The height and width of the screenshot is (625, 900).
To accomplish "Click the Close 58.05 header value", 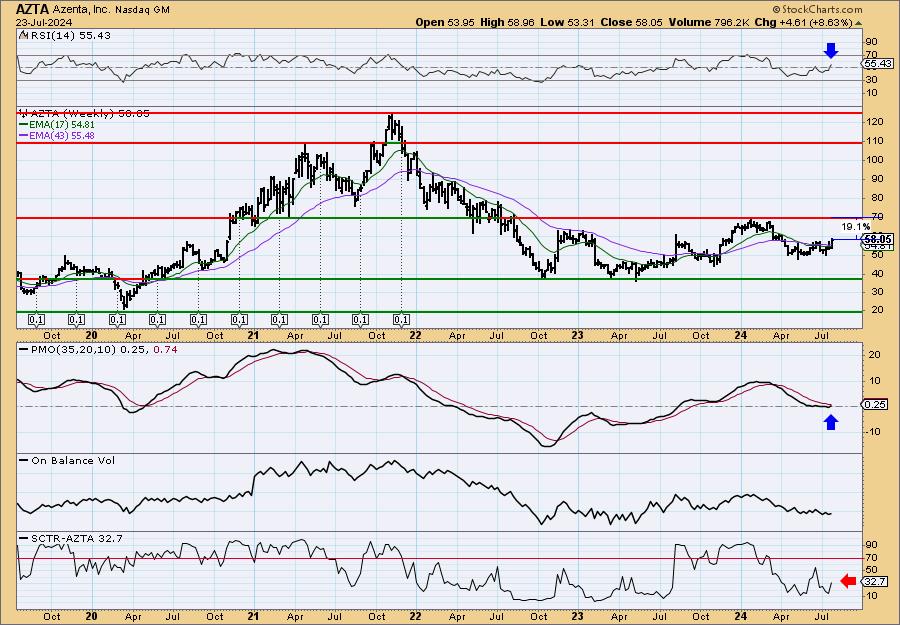I will (631, 22).
